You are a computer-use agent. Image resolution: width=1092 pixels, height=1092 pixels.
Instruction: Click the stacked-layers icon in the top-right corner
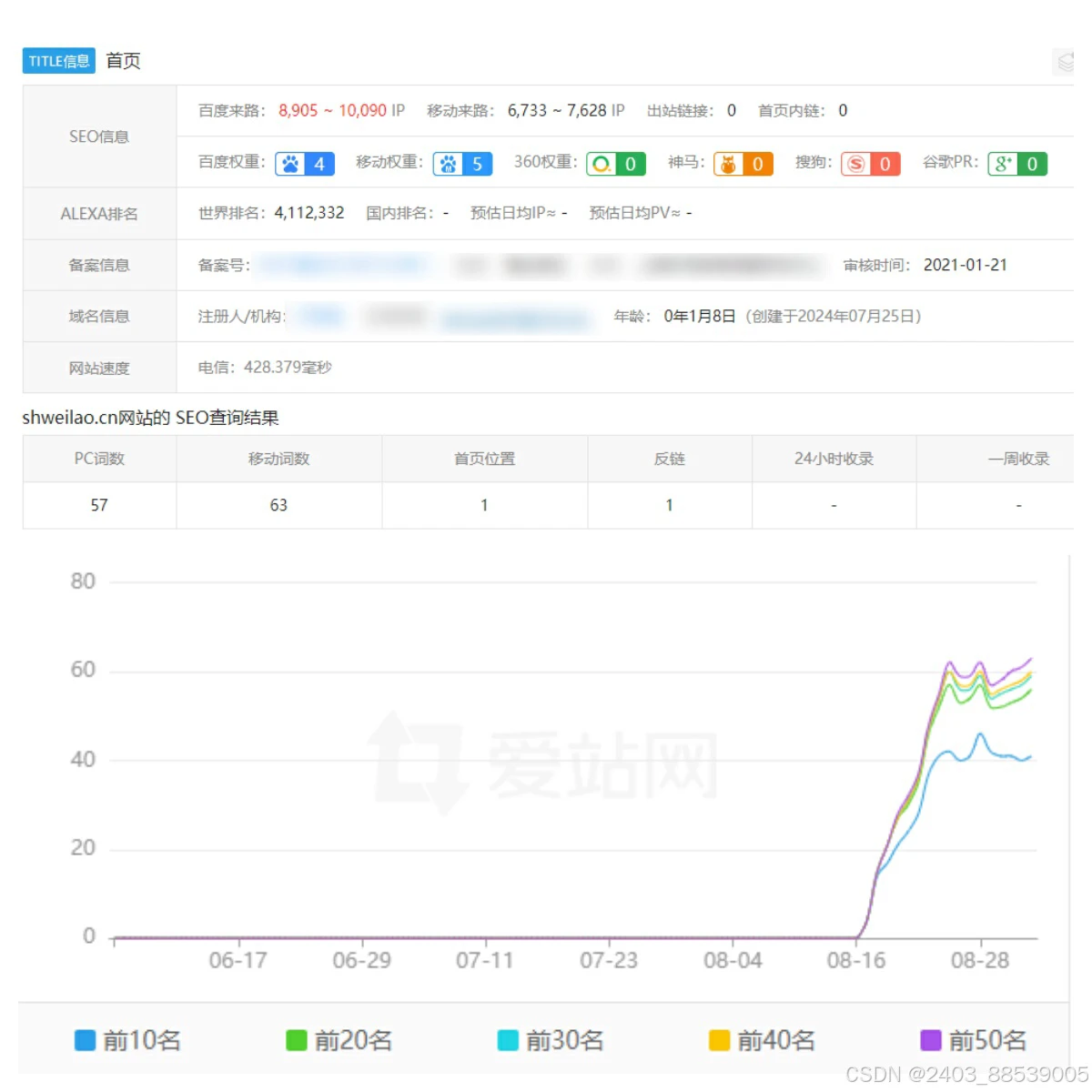pos(1065,62)
